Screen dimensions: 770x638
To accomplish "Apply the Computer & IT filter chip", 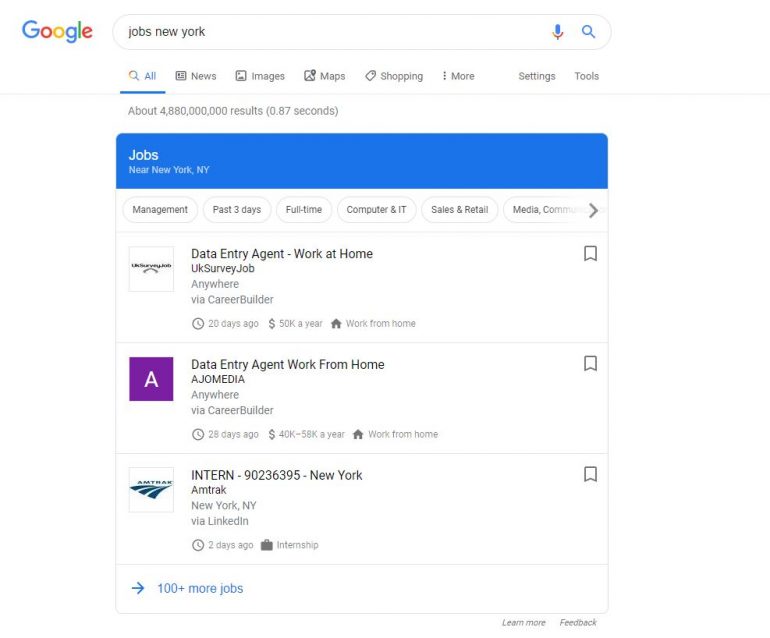I will point(377,210).
